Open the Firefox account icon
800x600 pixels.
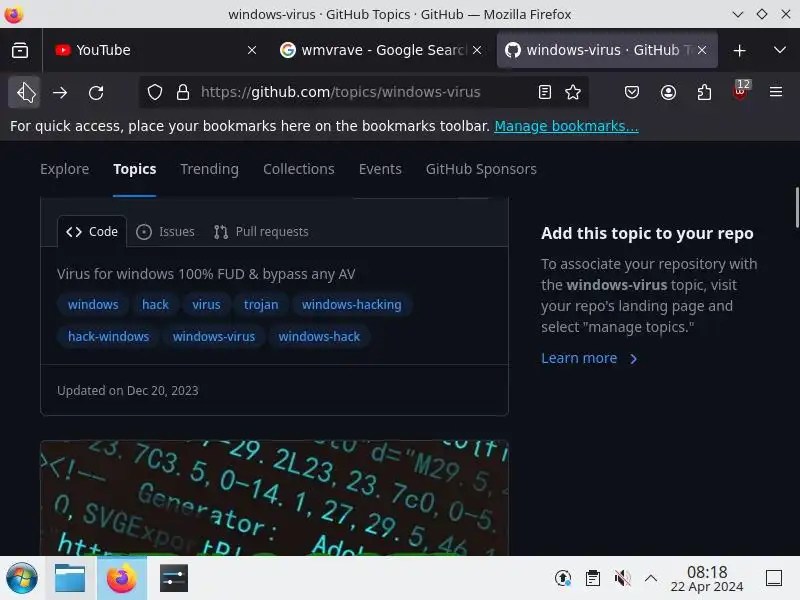click(x=668, y=92)
